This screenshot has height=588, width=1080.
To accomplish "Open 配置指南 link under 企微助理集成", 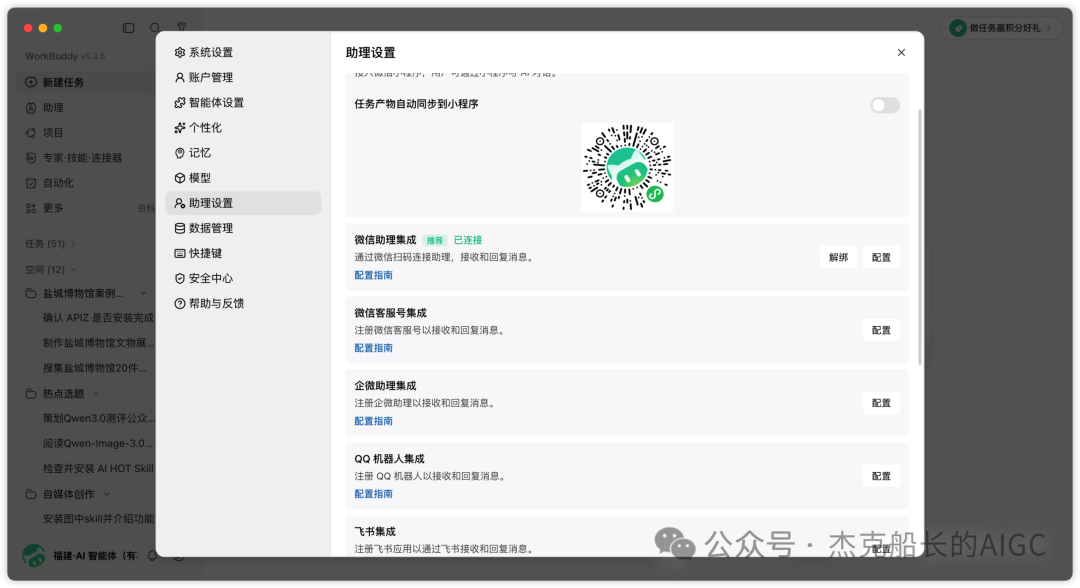I will (373, 421).
